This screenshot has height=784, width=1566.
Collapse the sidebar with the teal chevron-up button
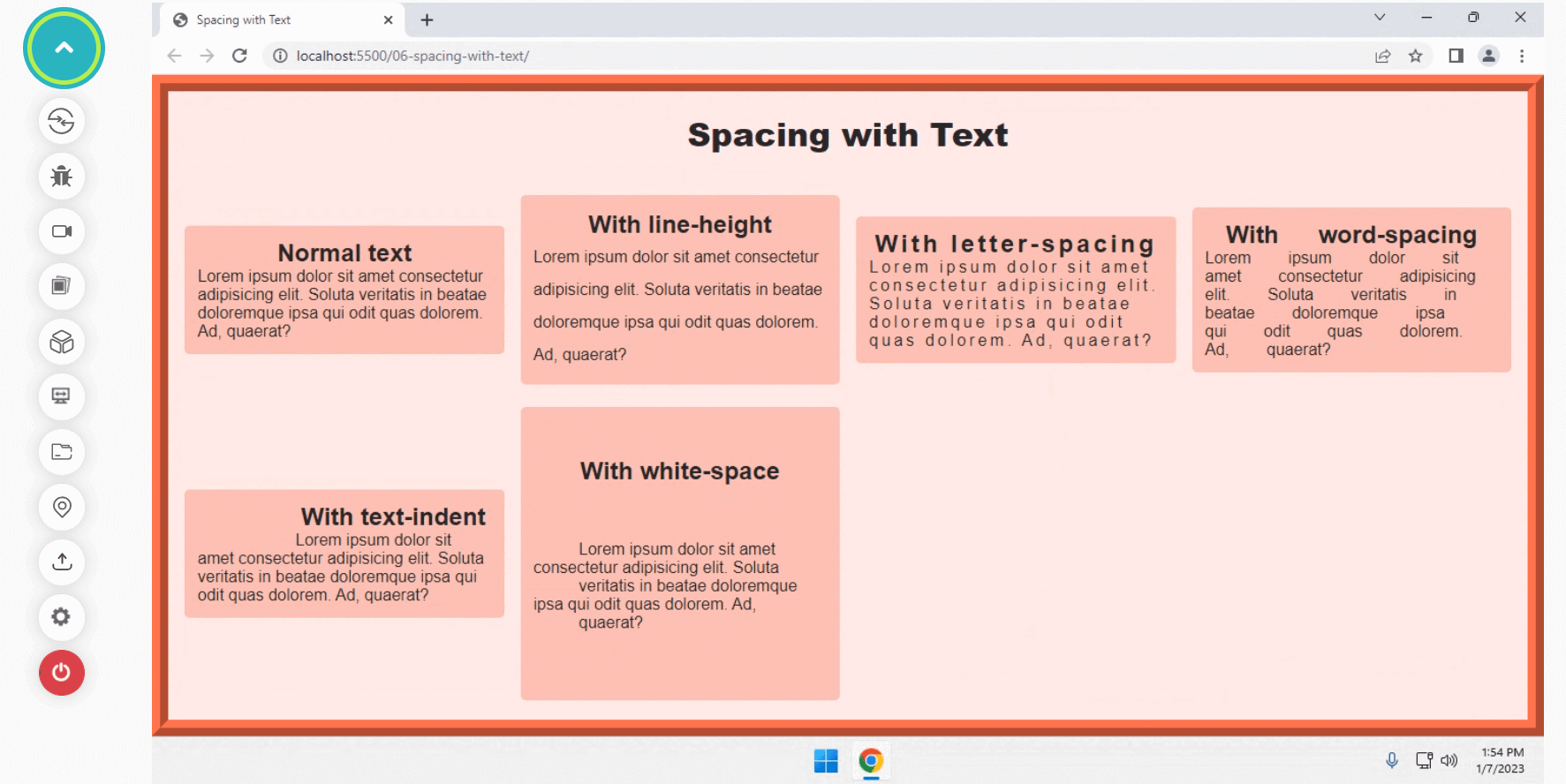[64, 49]
